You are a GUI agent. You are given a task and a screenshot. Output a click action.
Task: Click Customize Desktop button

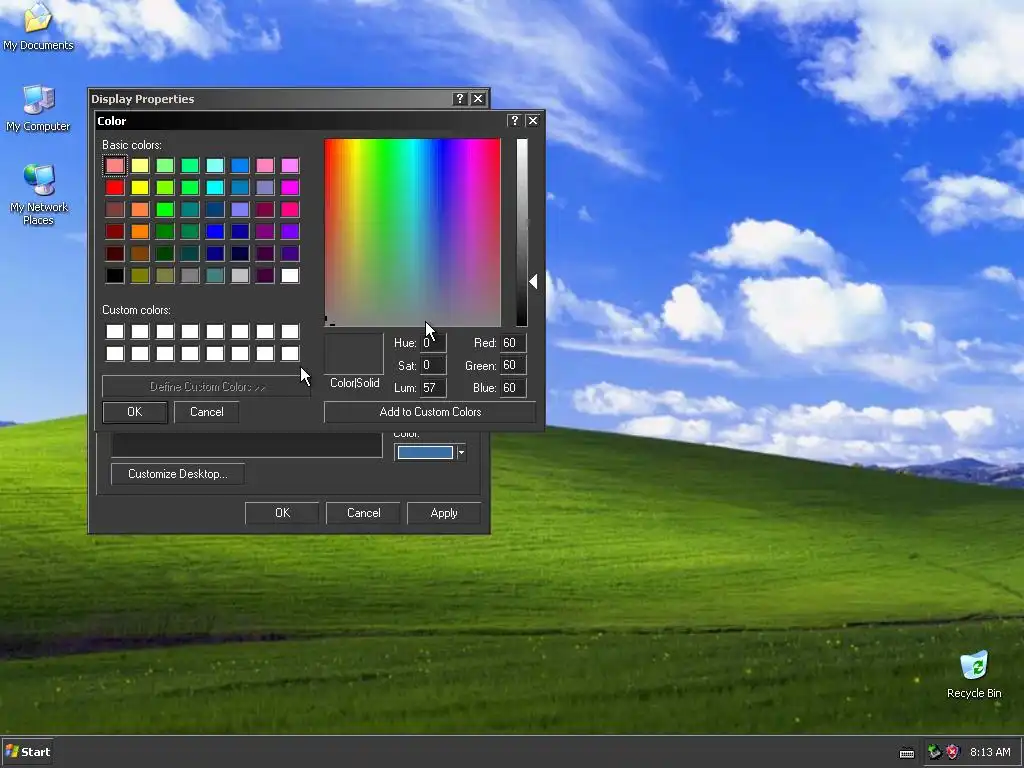point(178,474)
